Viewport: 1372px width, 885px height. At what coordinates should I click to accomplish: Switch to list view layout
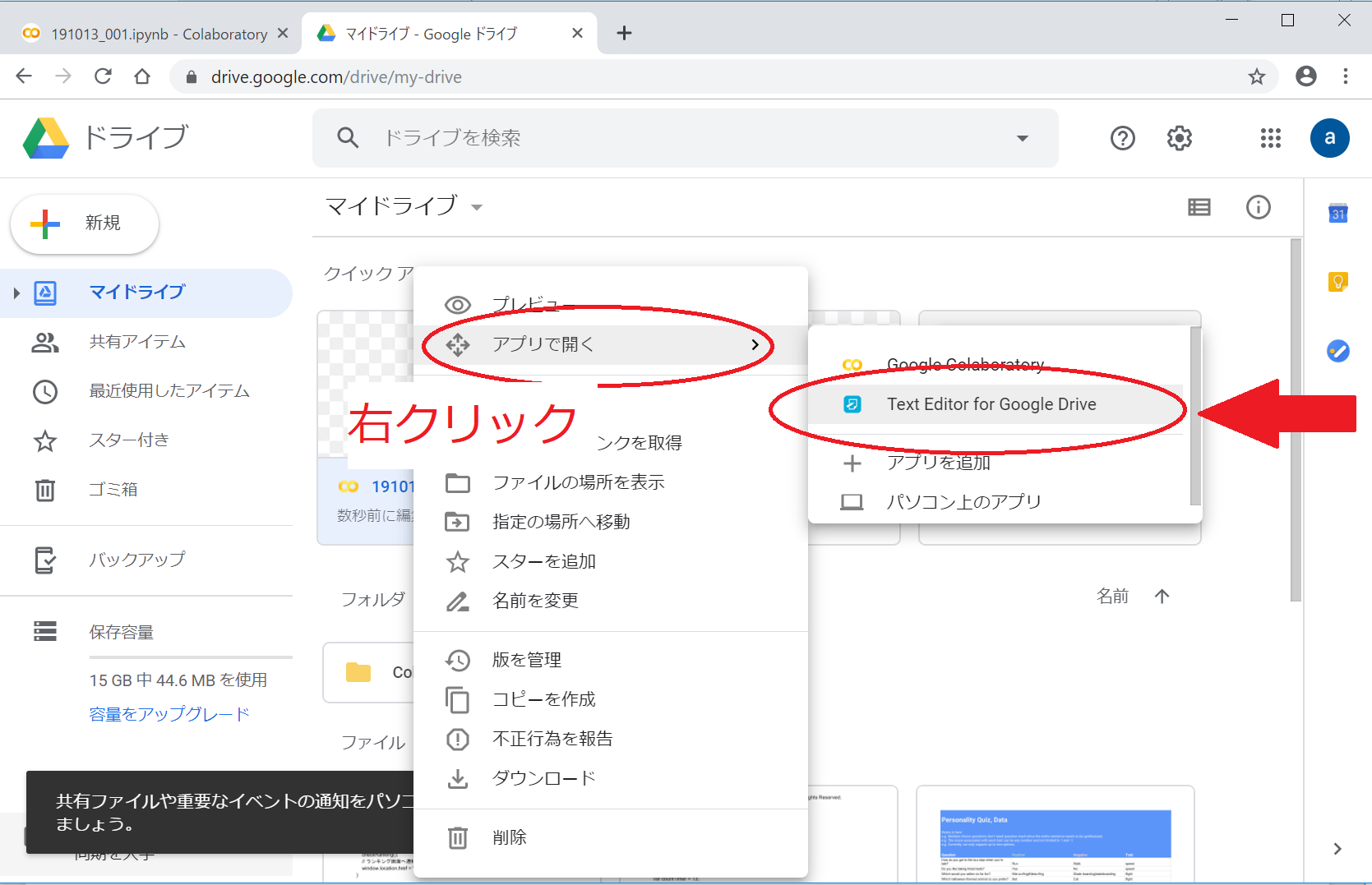pyautogui.click(x=1199, y=207)
